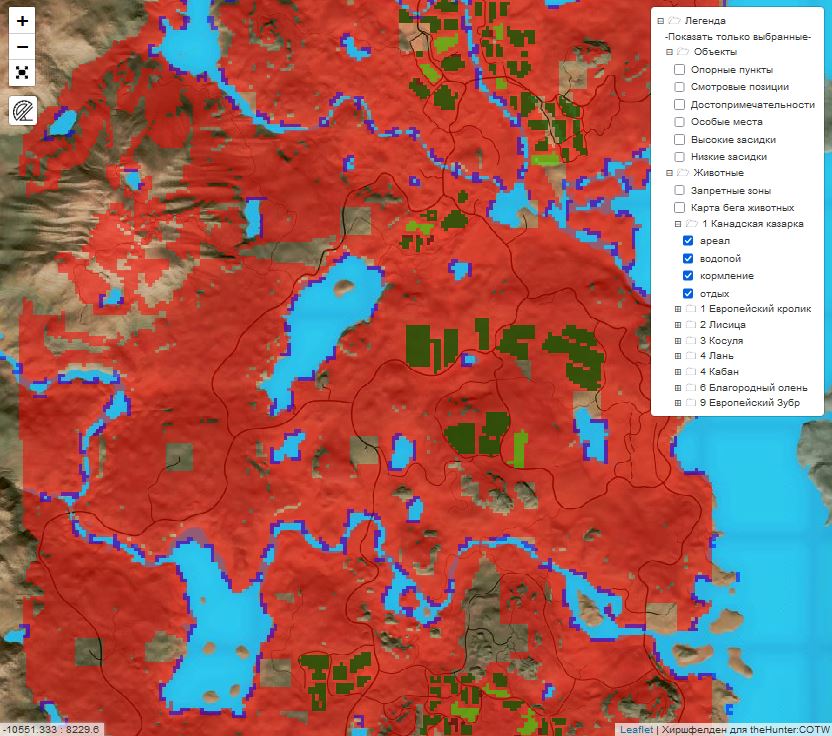Collapse the Объекты group
832x736 pixels.
(x=669, y=52)
